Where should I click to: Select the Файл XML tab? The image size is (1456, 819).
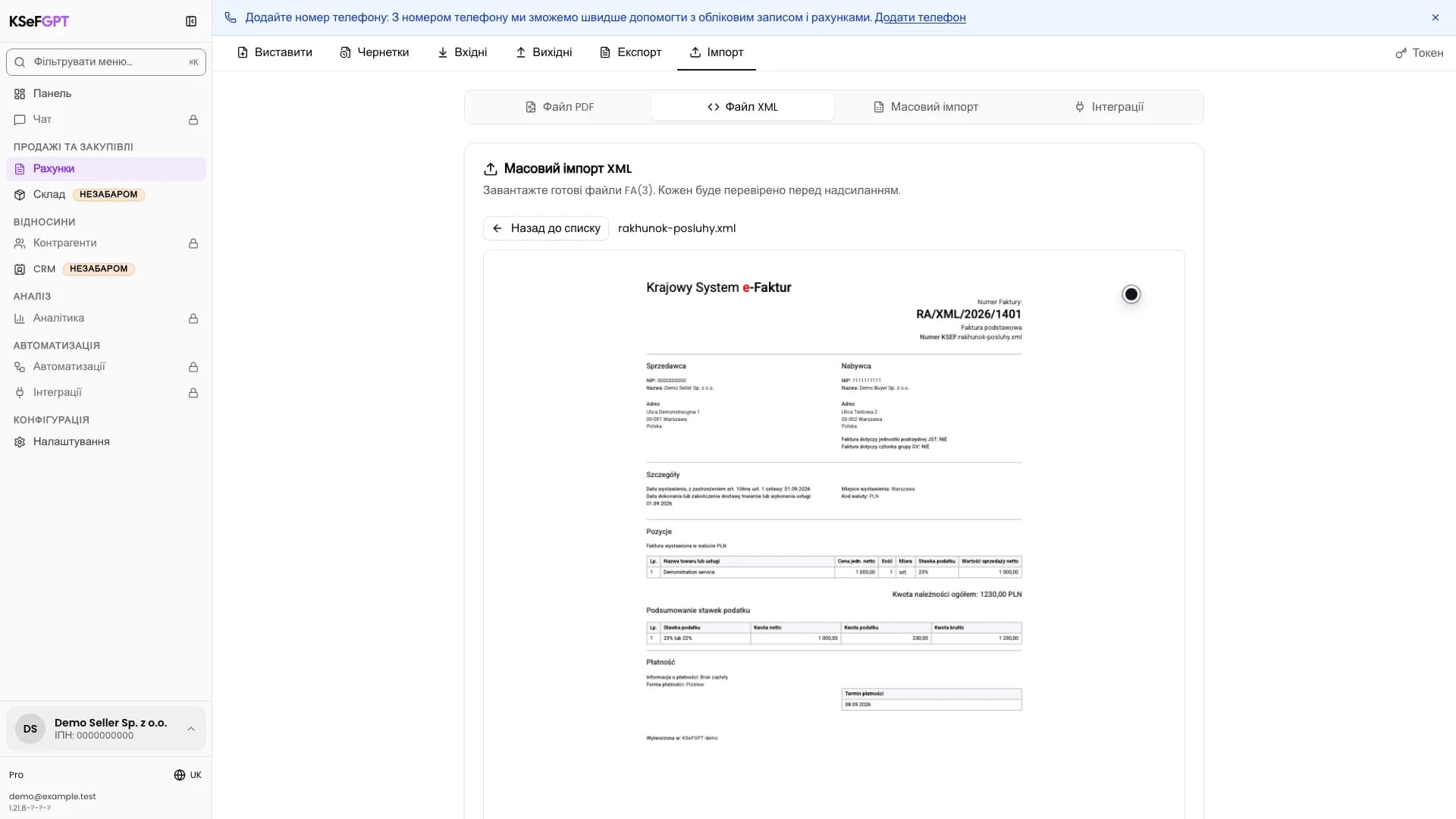click(742, 107)
